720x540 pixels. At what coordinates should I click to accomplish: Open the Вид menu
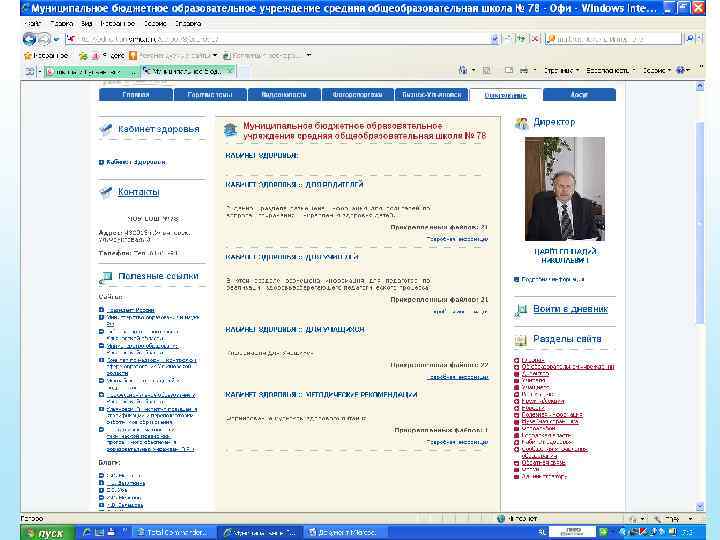tap(86, 23)
